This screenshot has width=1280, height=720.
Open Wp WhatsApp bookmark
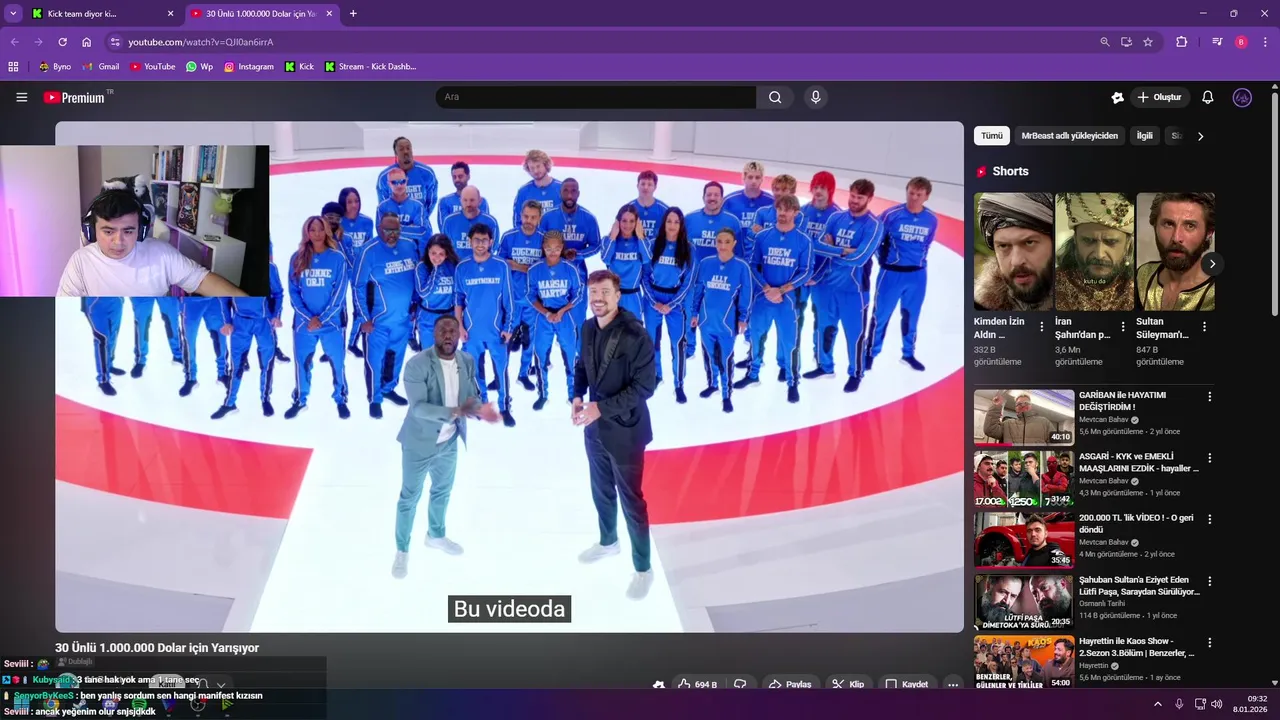199,67
